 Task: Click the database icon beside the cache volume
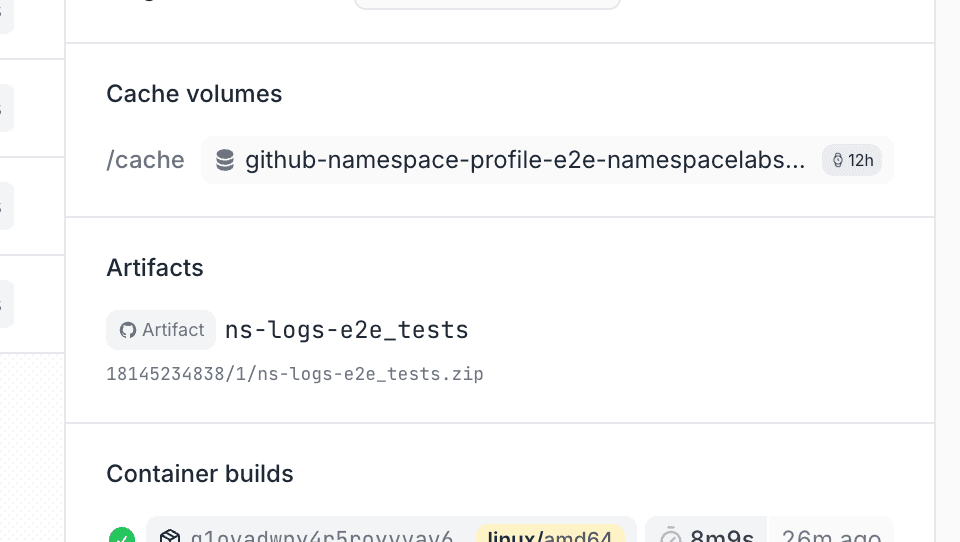[x=225, y=160]
